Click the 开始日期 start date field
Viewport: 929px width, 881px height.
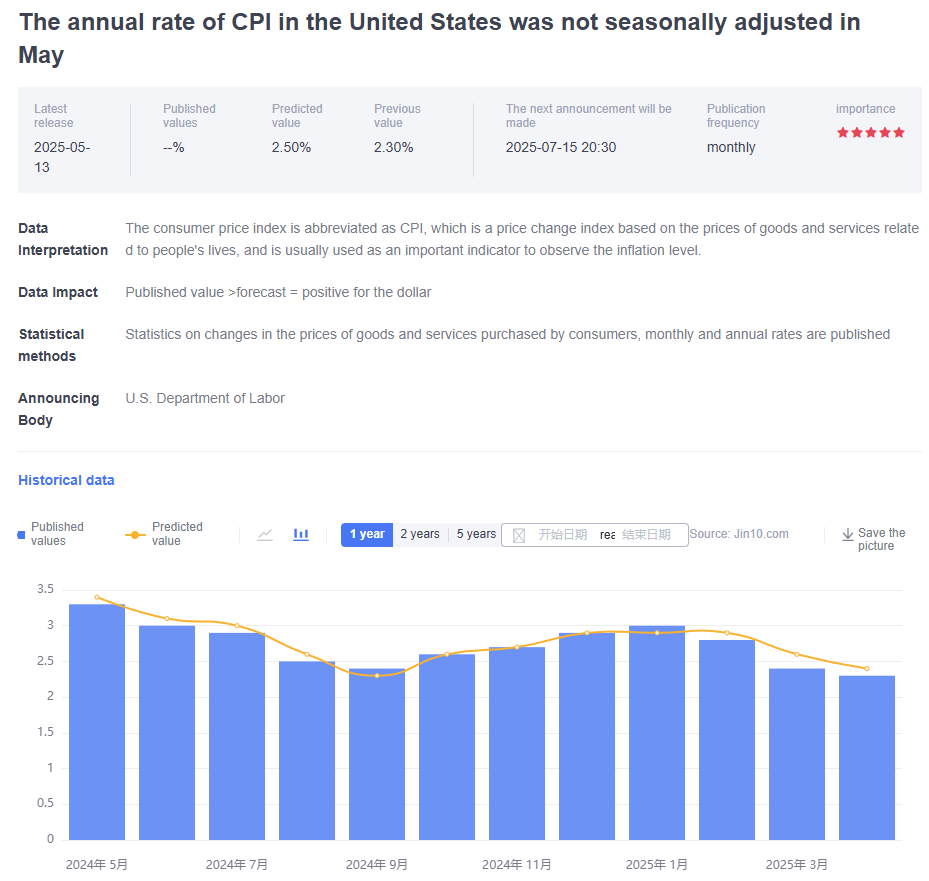click(x=562, y=535)
